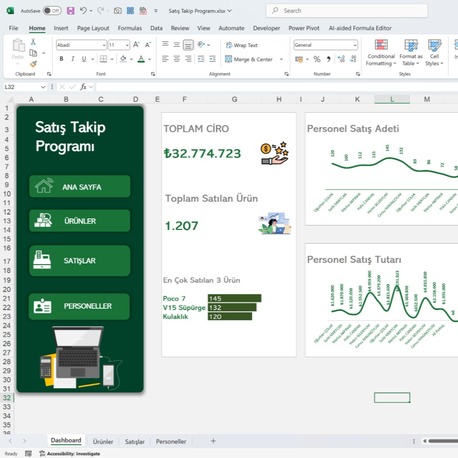The height and width of the screenshot is (458, 458).
Task: Open the Personeller sheet tab
Action: (x=171, y=442)
